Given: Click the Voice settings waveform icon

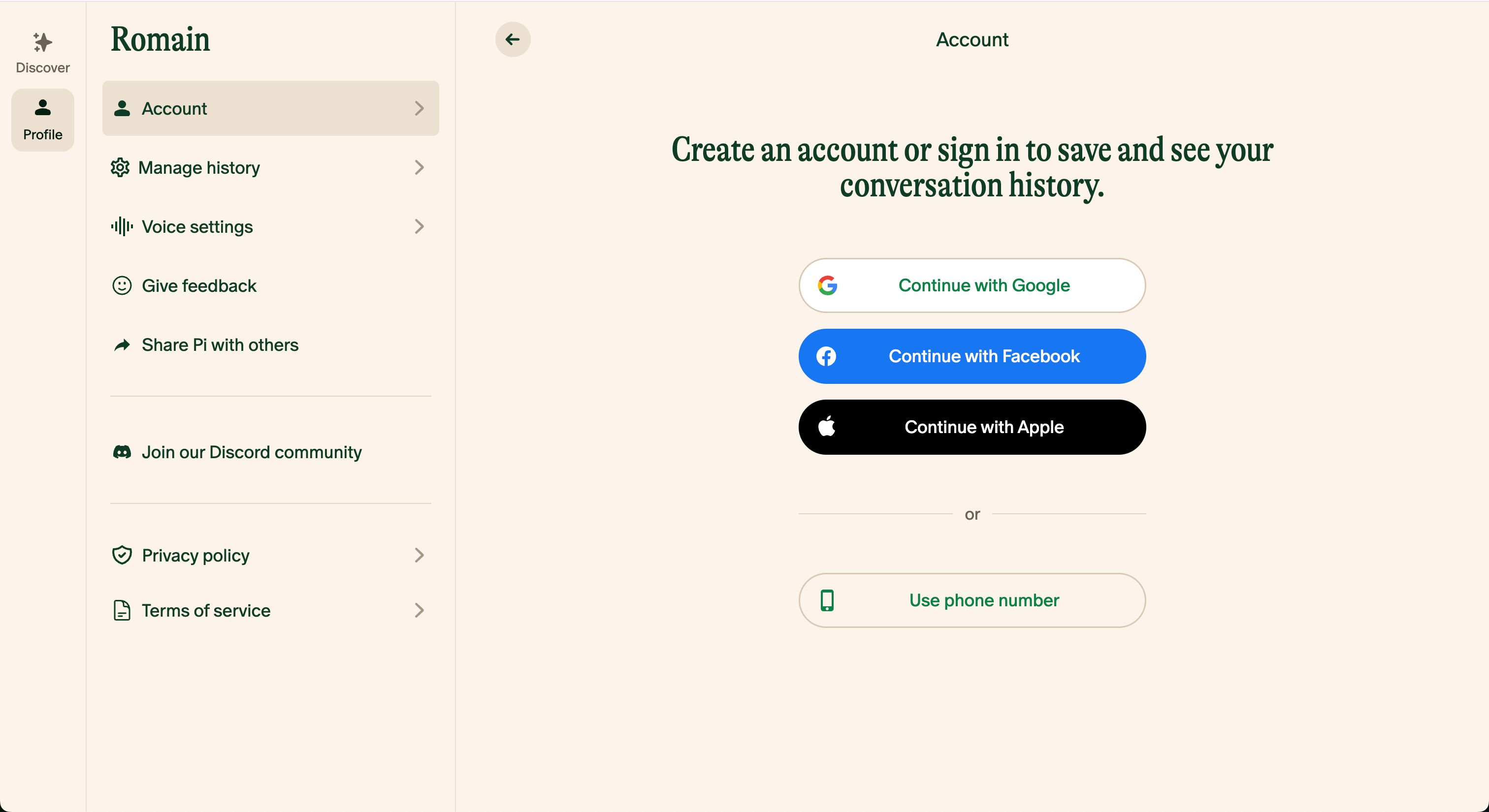Looking at the screenshot, I should pos(121,226).
